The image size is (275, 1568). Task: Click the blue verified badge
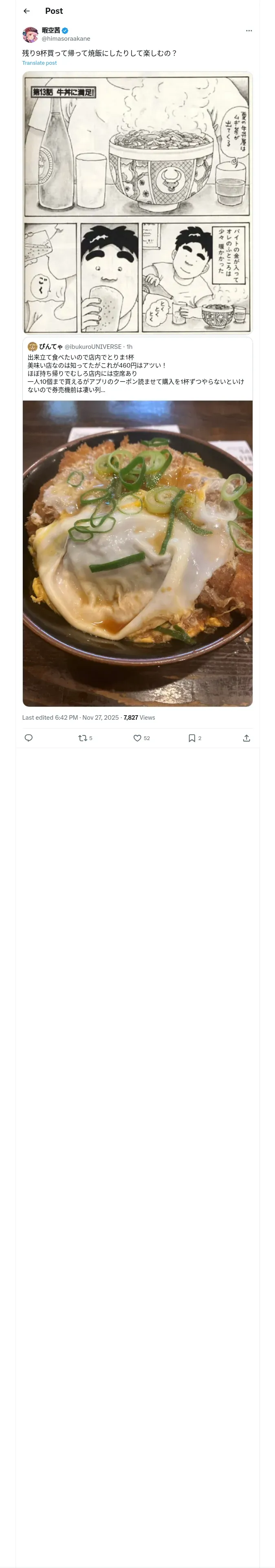tap(65, 31)
